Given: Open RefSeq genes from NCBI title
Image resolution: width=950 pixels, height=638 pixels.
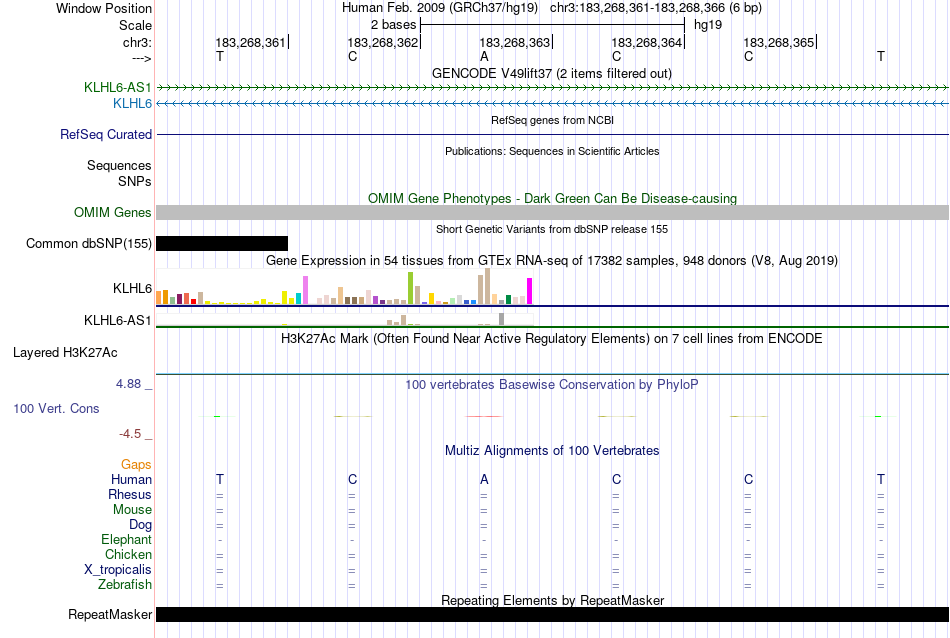Looking at the screenshot, I should click(552, 120).
